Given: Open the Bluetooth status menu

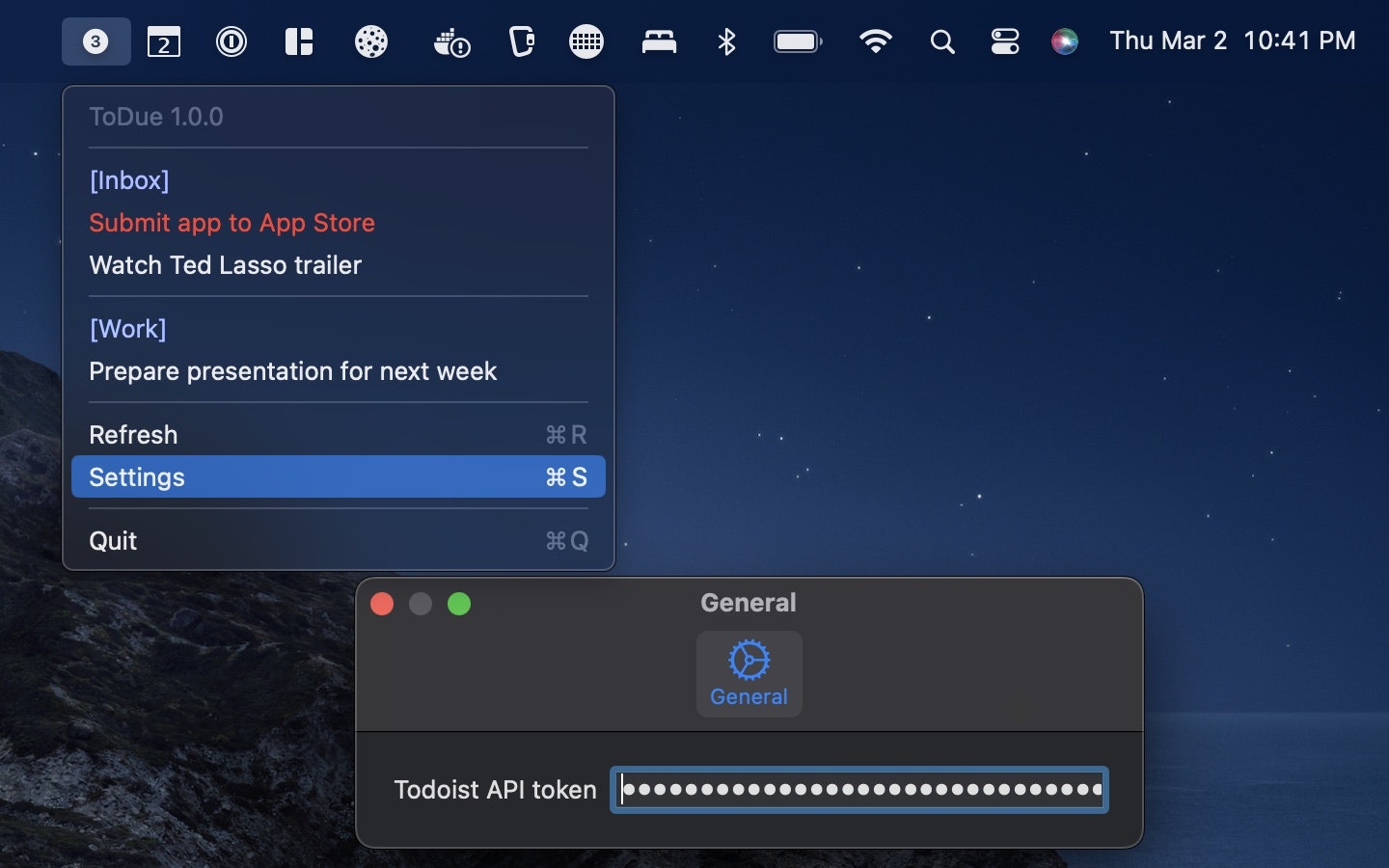Looking at the screenshot, I should tap(727, 41).
